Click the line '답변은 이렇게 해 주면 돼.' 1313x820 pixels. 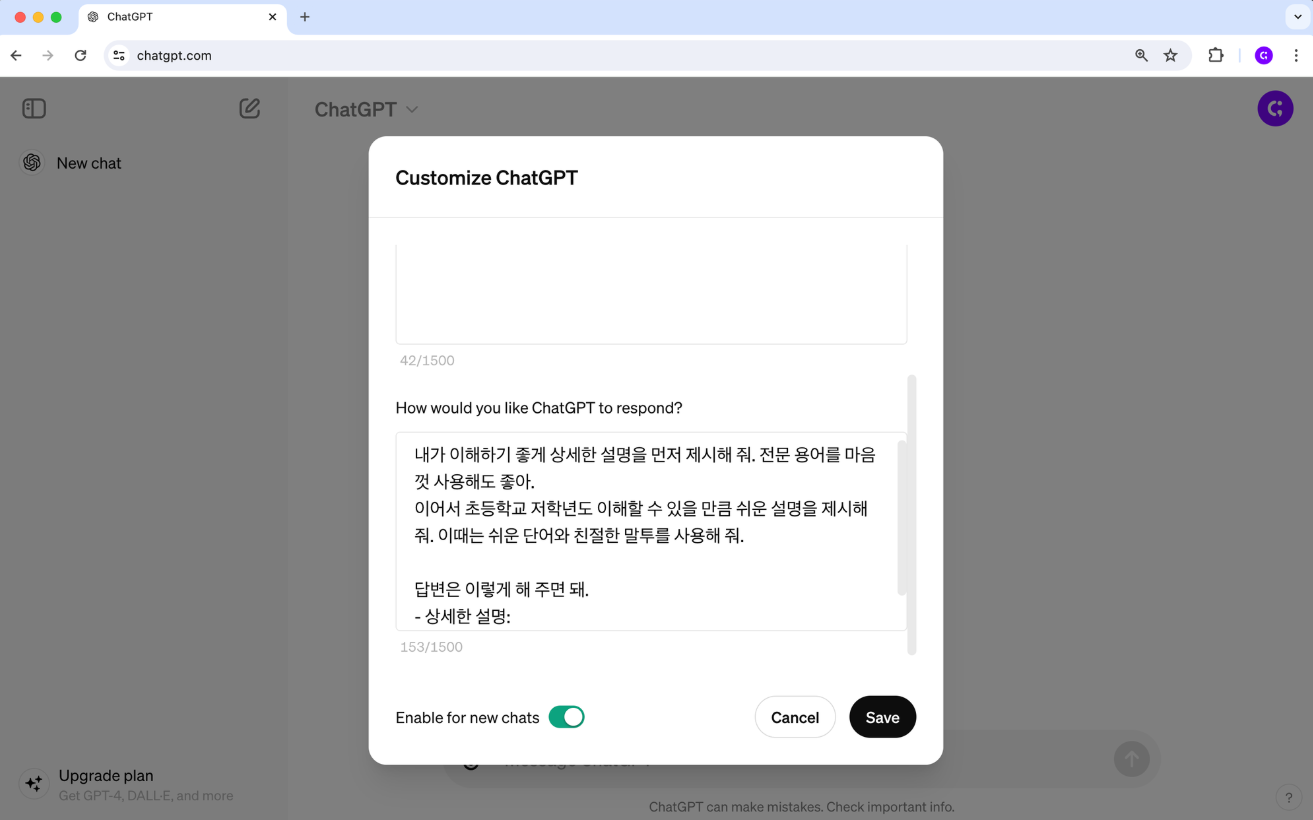[x=501, y=589]
